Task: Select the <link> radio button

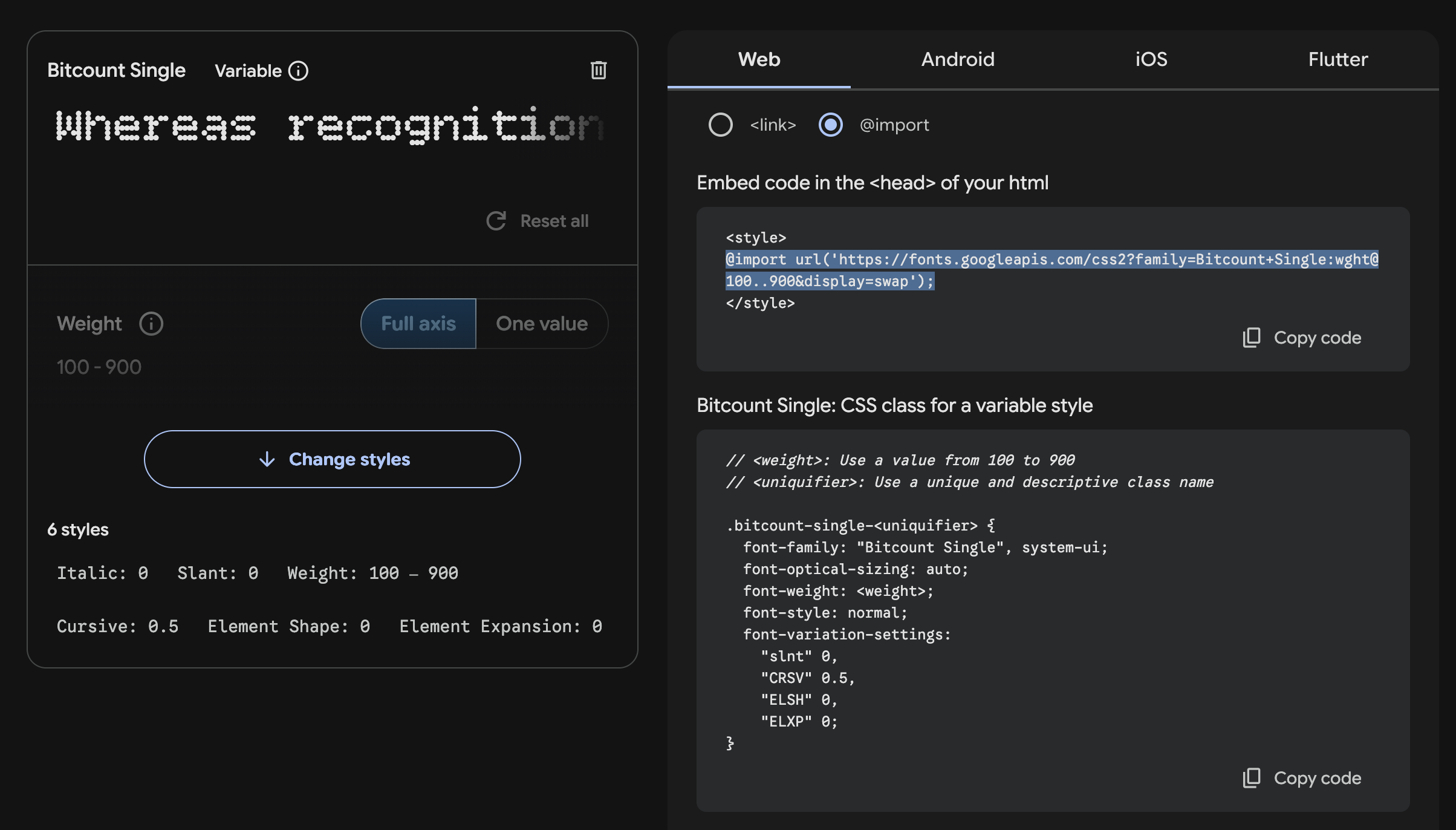Action: pos(720,125)
